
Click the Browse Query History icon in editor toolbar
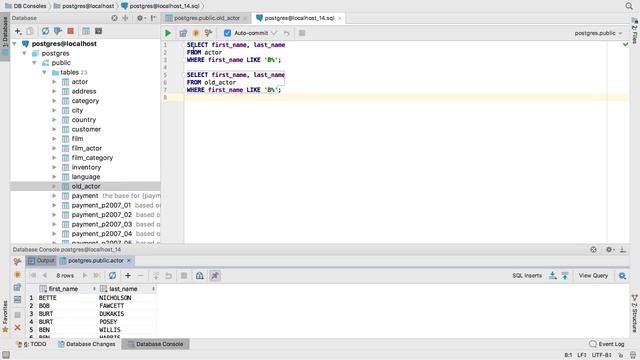point(183,33)
